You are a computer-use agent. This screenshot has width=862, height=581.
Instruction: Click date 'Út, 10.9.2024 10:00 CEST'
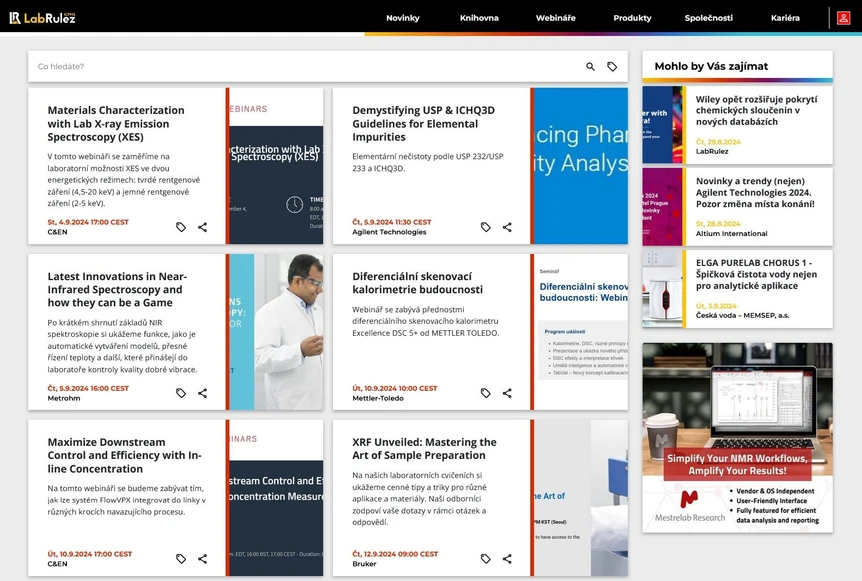coord(395,388)
